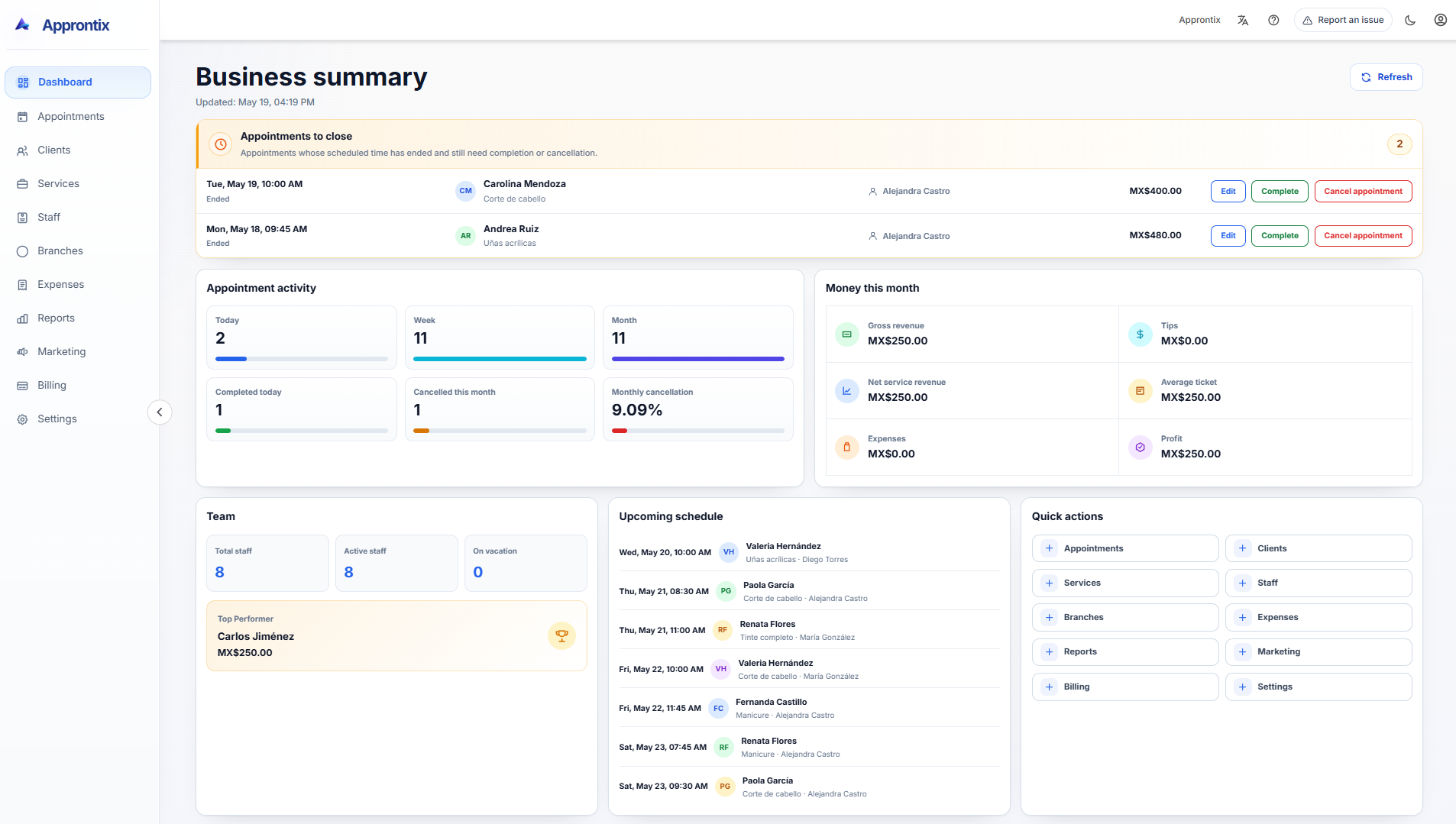Viewport: 1456px width, 824px height.
Task: Go to Appointments in sidebar
Action: click(78, 117)
